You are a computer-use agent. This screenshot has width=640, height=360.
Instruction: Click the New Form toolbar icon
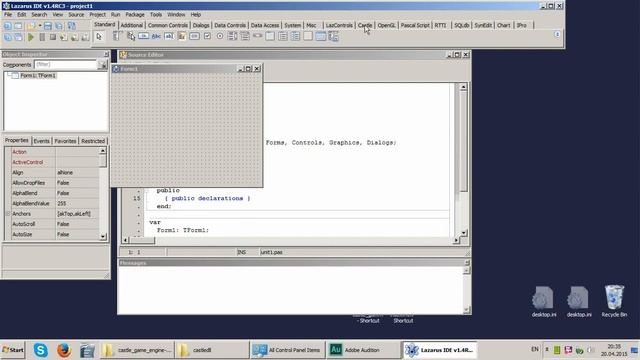tap(18, 26)
